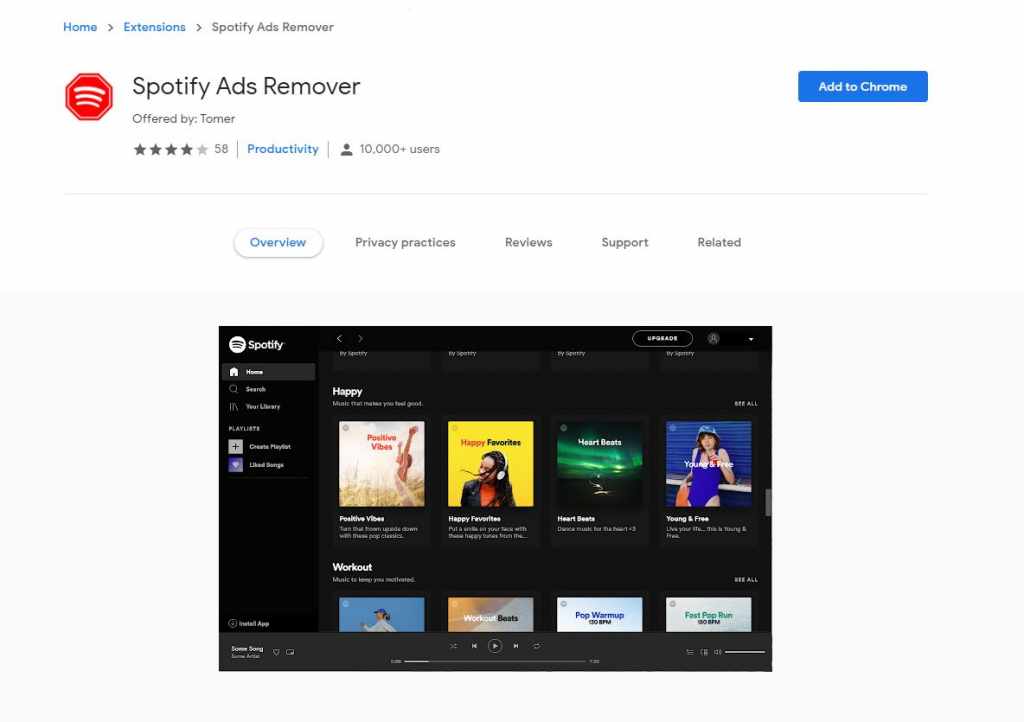Click the song progress bar
Screen dimensions: 1024x722
coord(495,661)
